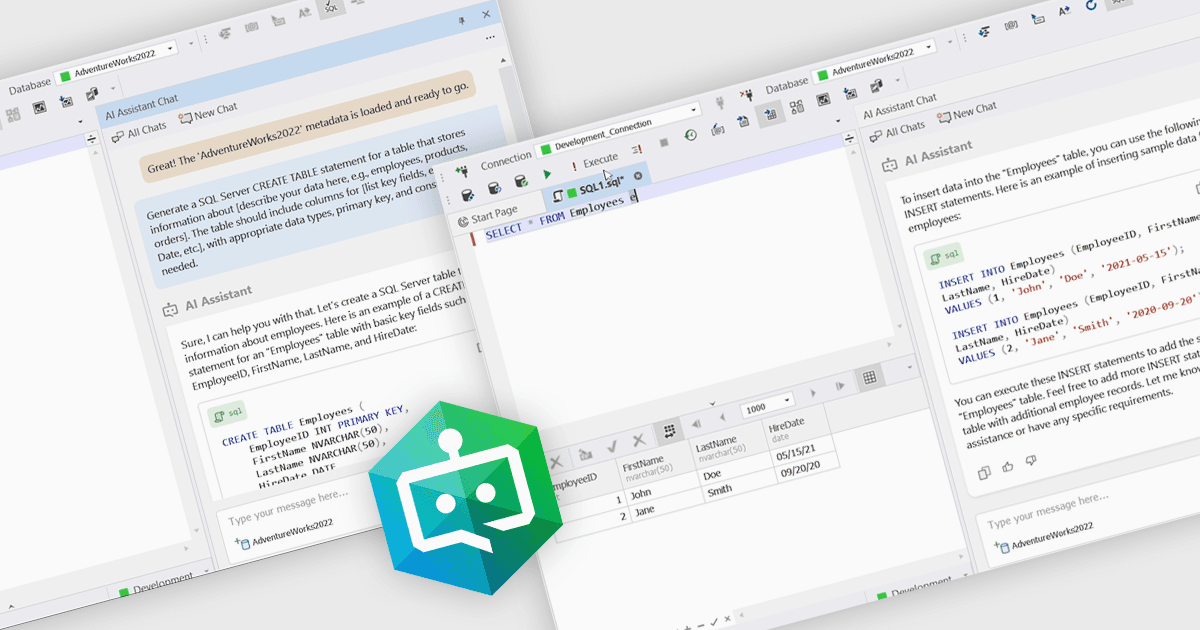Click the thumbs down icon under right AI reply

click(1031, 460)
